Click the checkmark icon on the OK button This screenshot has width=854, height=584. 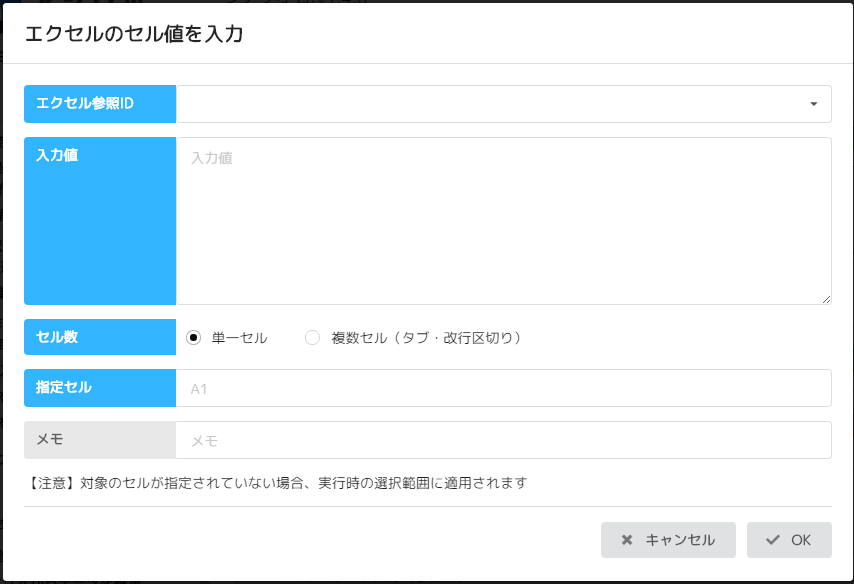(x=773, y=540)
